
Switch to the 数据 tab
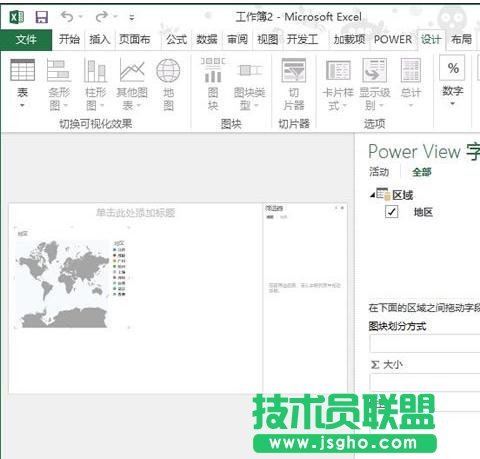tap(207, 40)
